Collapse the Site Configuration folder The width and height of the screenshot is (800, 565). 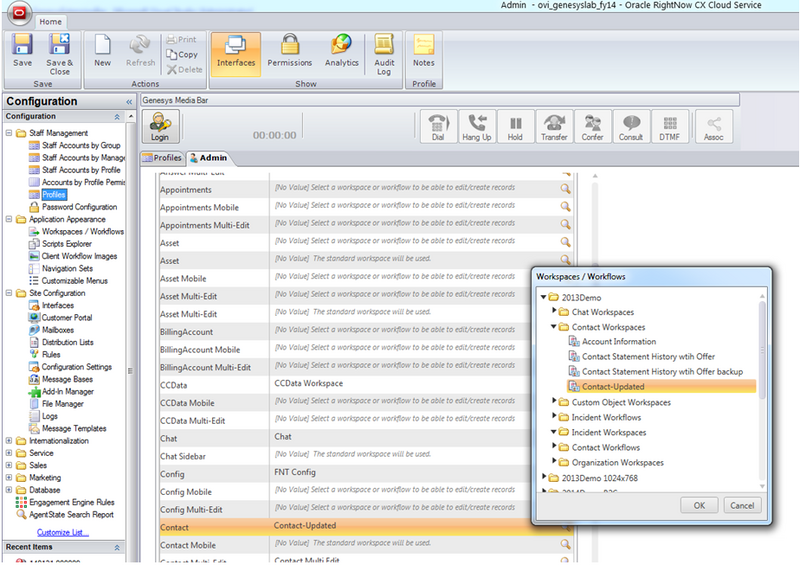pyautogui.click(x=9, y=293)
